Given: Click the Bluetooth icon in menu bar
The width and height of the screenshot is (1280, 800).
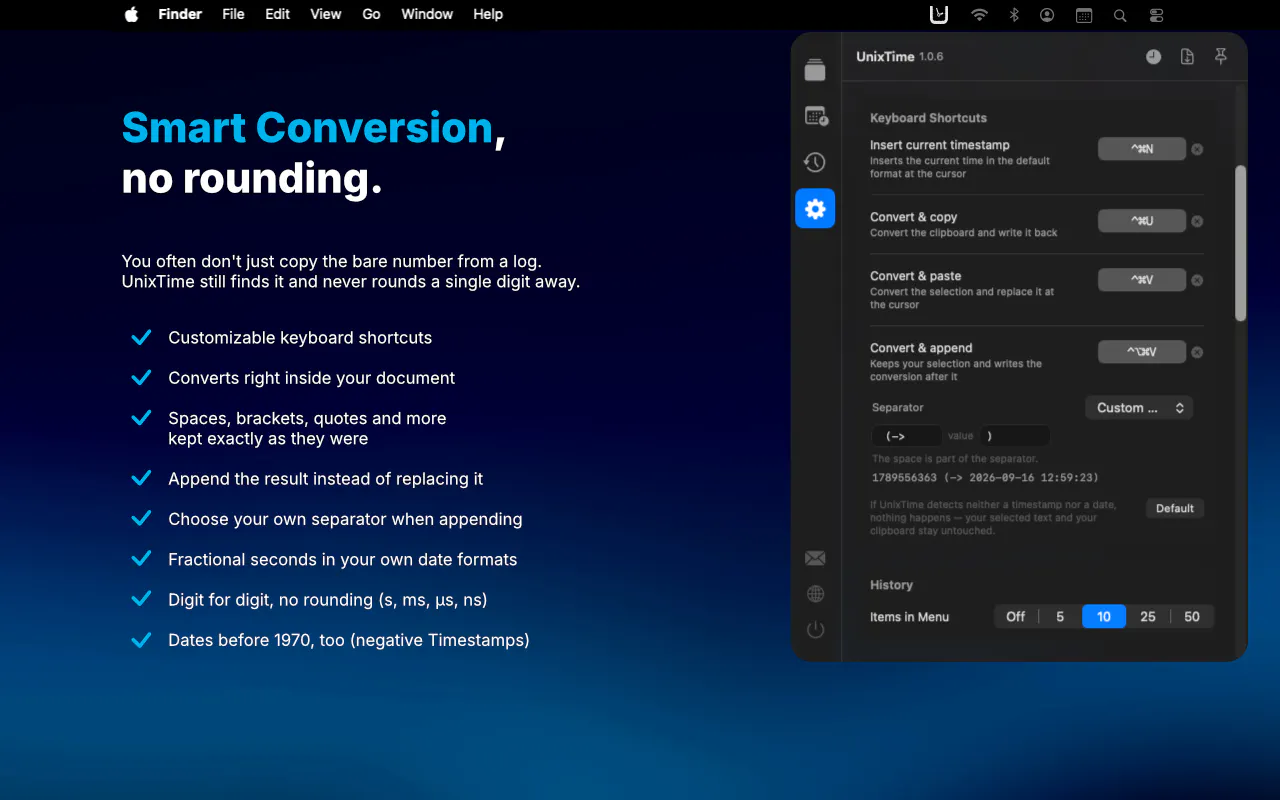Looking at the screenshot, I should pos(1013,15).
